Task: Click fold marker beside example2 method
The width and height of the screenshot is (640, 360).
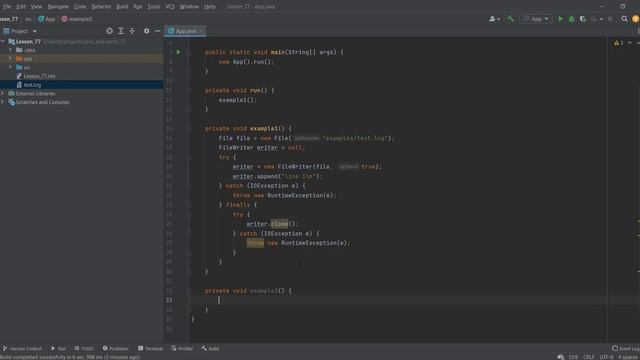Action: pos(189,291)
